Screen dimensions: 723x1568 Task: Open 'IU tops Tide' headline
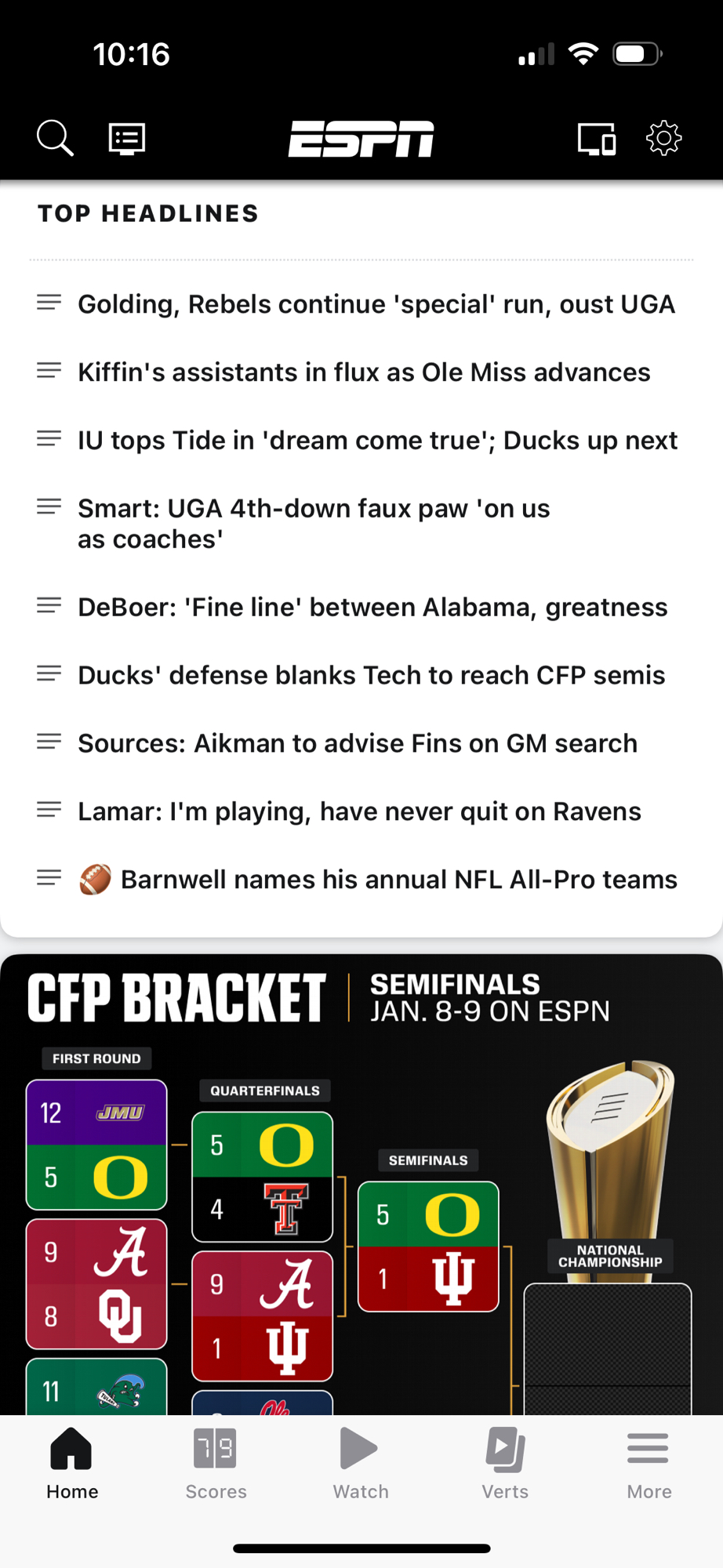tap(377, 441)
